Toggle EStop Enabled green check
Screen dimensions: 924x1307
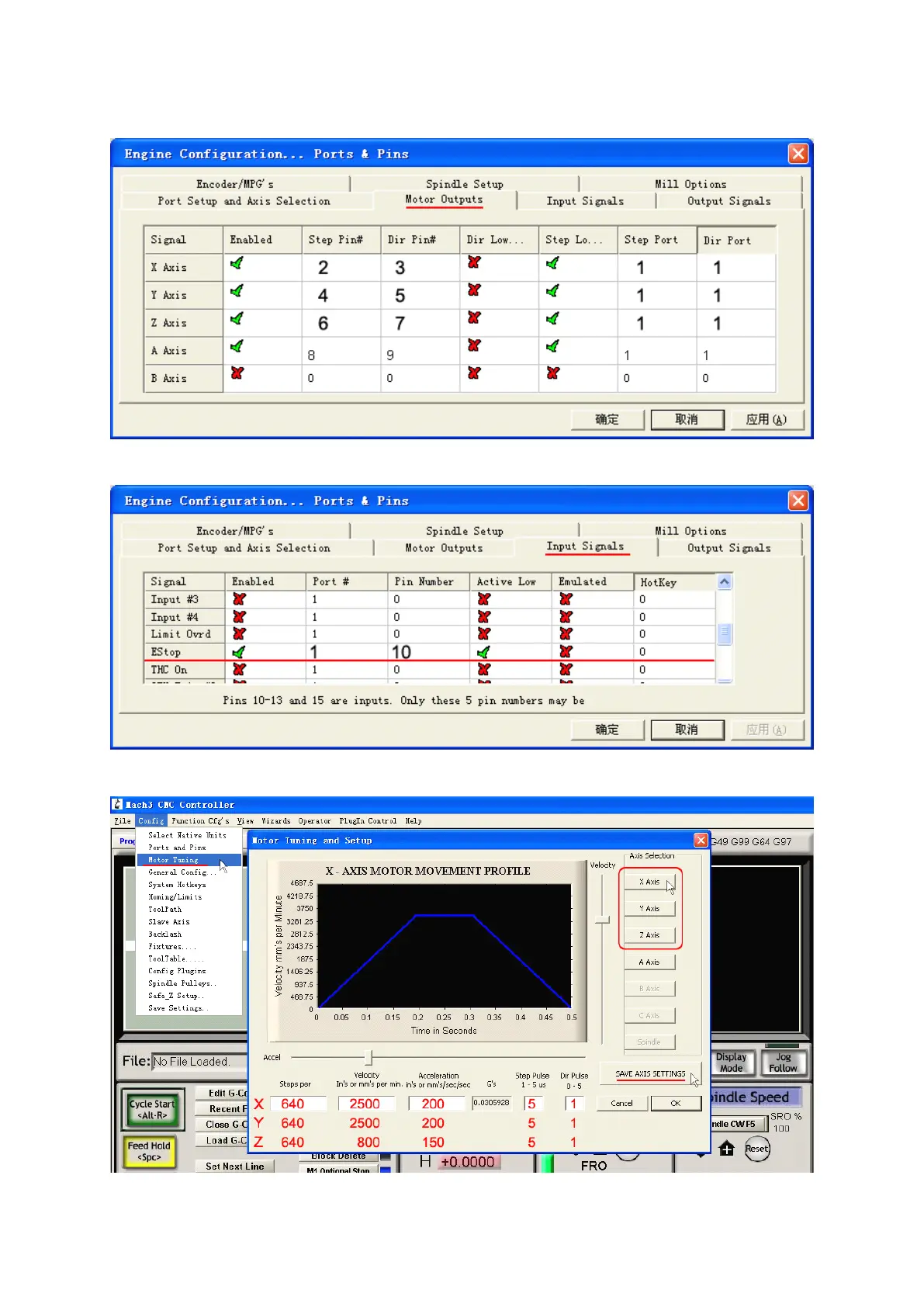(238, 652)
